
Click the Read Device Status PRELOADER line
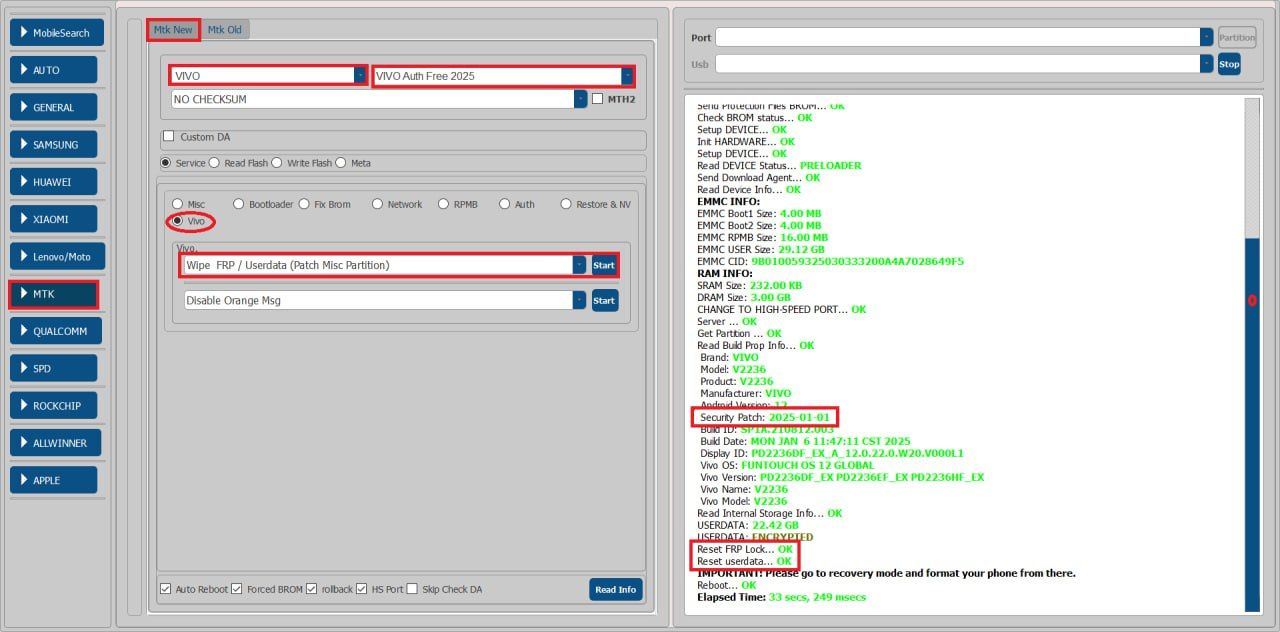[779, 165]
